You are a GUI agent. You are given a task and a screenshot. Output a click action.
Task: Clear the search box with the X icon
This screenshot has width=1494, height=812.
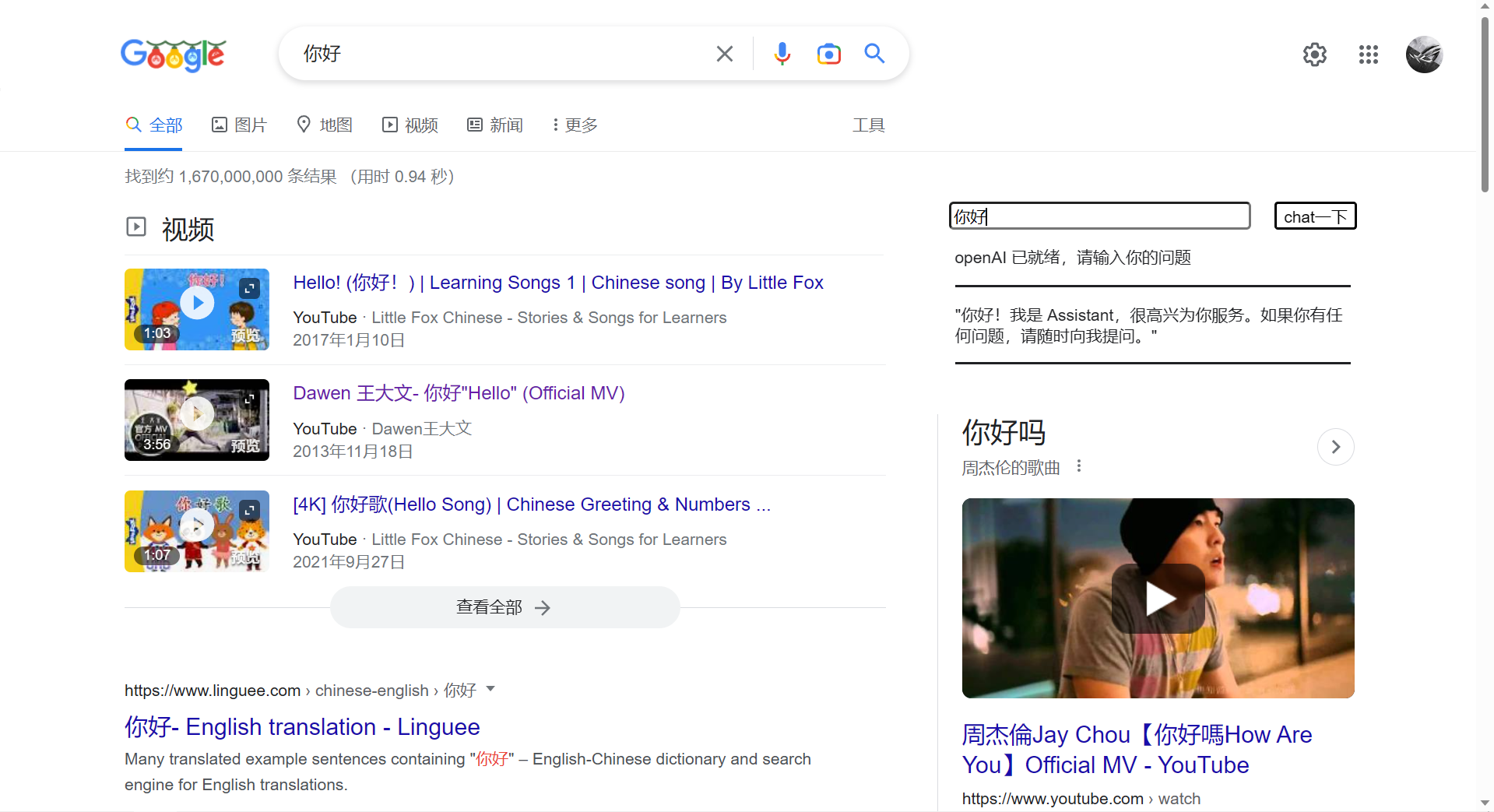[x=724, y=54]
